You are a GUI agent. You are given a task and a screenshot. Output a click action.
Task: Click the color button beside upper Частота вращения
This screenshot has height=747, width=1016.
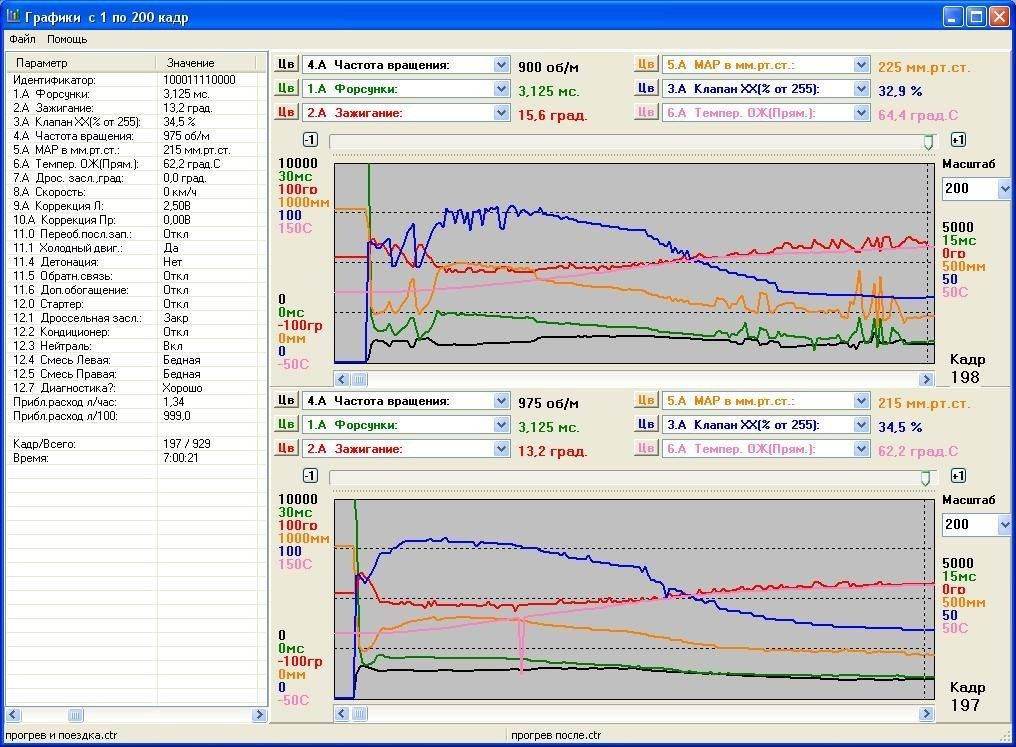pyautogui.click(x=286, y=65)
